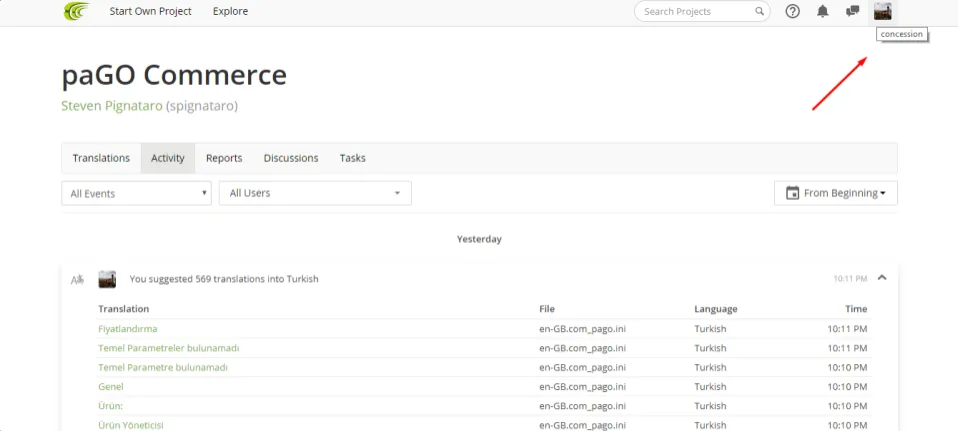The width and height of the screenshot is (958, 431).
Task: Open the notifications bell icon
Action: pos(823,11)
